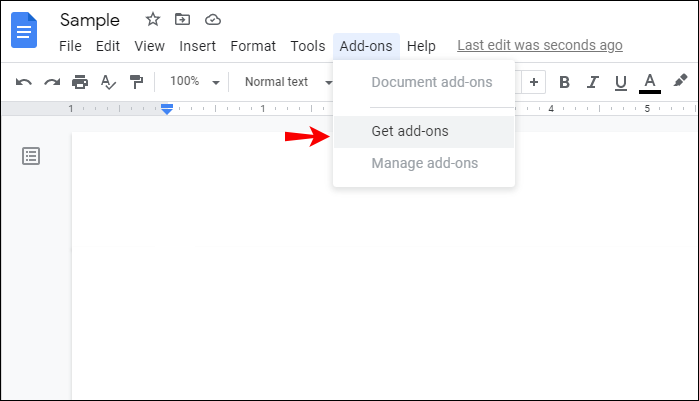This screenshot has height=401, width=699.
Task: Open the 100% zoom dropdown
Action: click(194, 82)
